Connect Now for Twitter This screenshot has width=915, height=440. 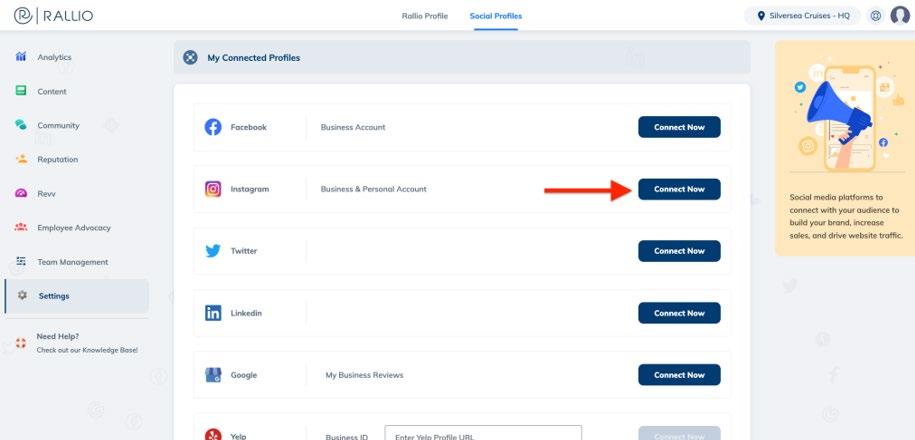coord(679,251)
